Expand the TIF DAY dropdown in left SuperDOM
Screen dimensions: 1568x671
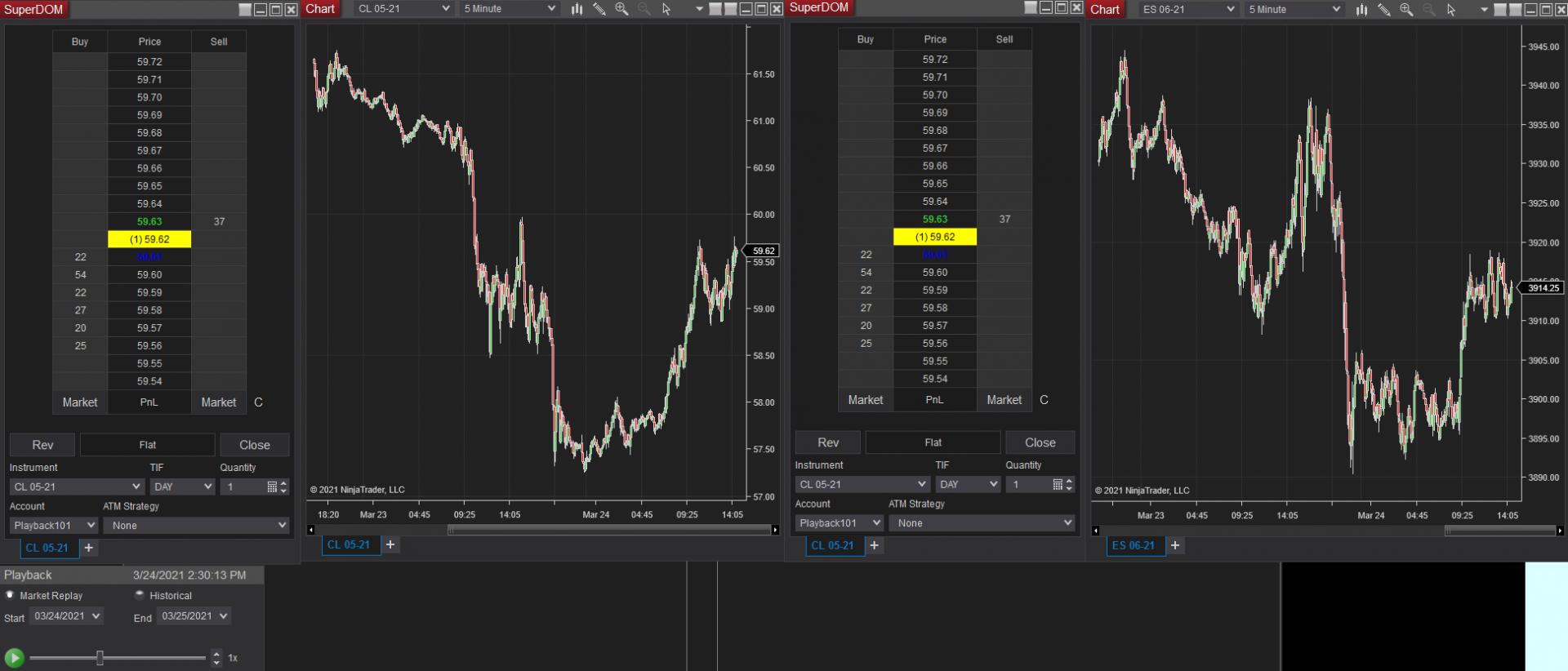(x=183, y=487)
